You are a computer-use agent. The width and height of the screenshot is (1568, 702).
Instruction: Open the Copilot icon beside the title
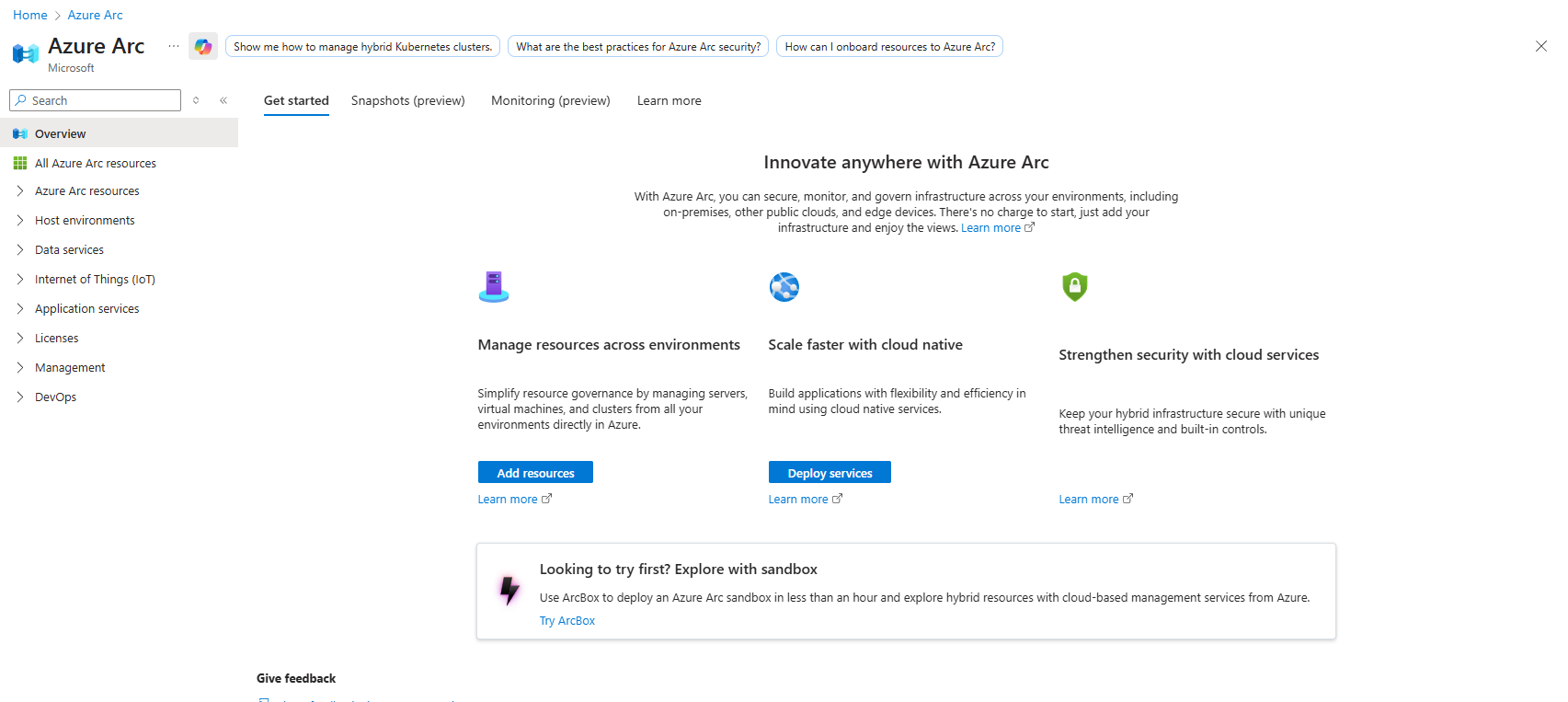click(x=203, y=46)
